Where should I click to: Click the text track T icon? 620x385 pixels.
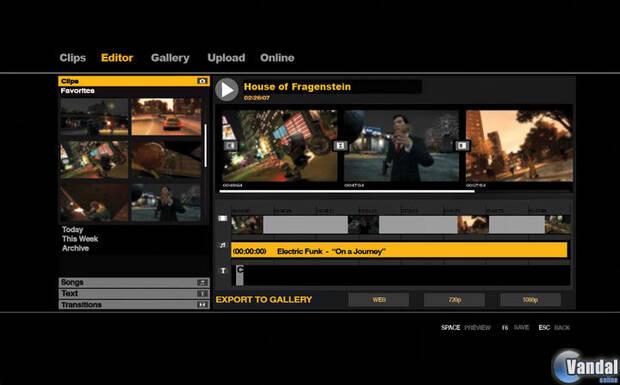click(223, 271)
